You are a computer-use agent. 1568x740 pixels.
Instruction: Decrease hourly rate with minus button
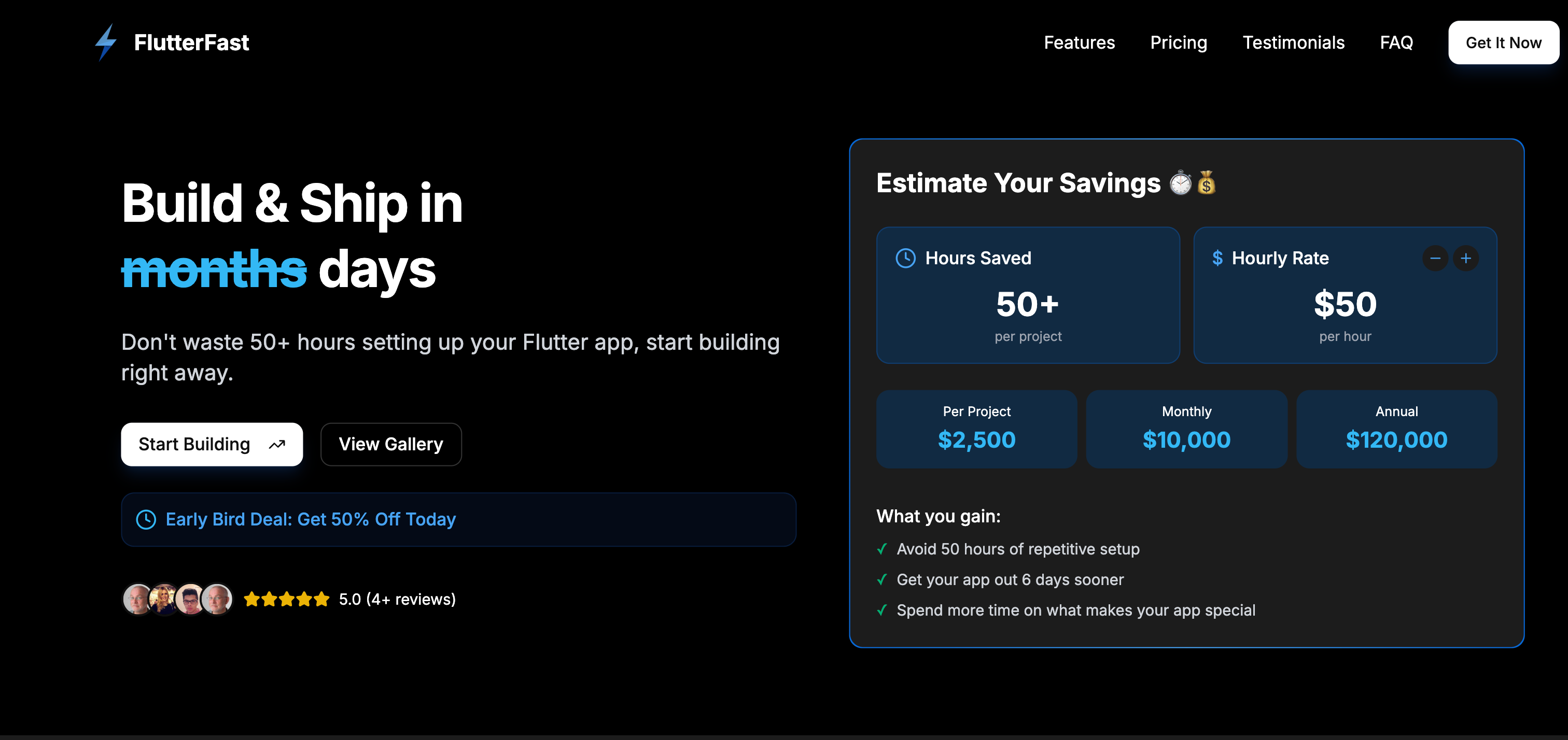tap(1435, 258)
